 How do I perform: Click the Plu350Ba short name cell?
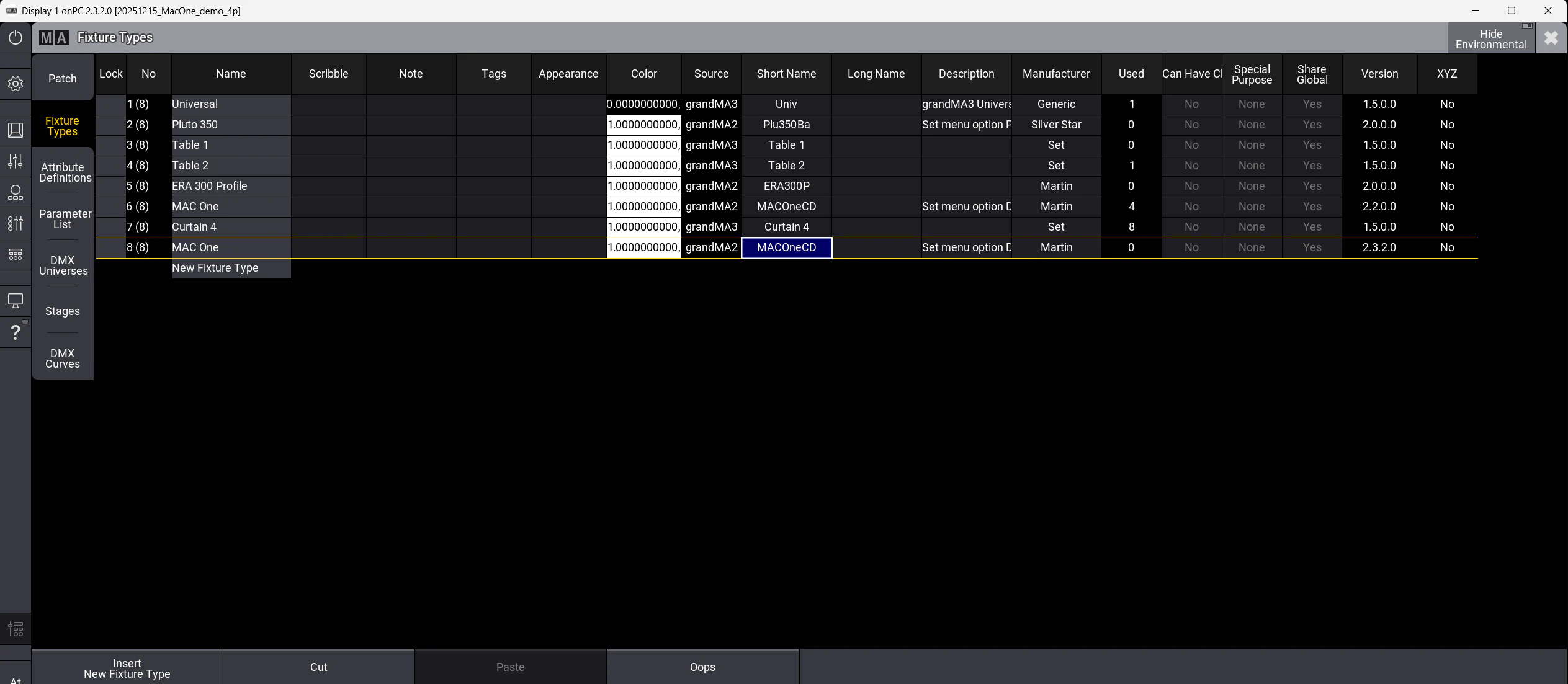point(786,125)
